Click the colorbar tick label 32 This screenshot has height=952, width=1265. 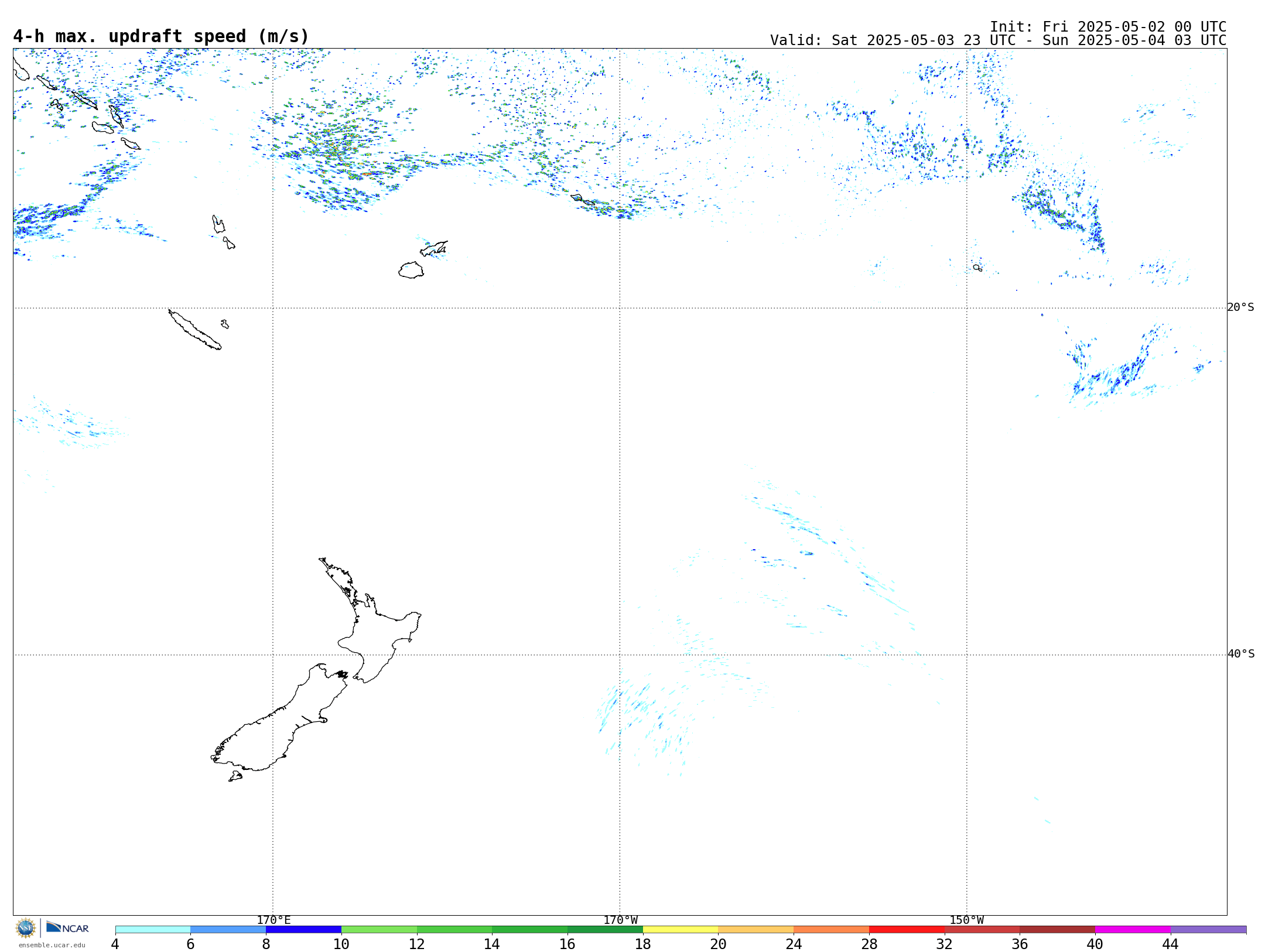(x=945, y=944)
